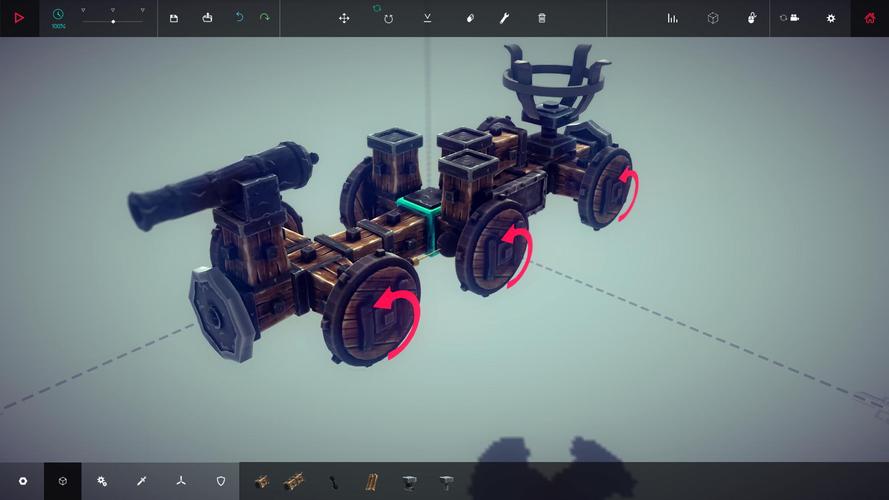Toggle the mouse control options icon
This screenshot has width=889, height=500.
(752, 18)
